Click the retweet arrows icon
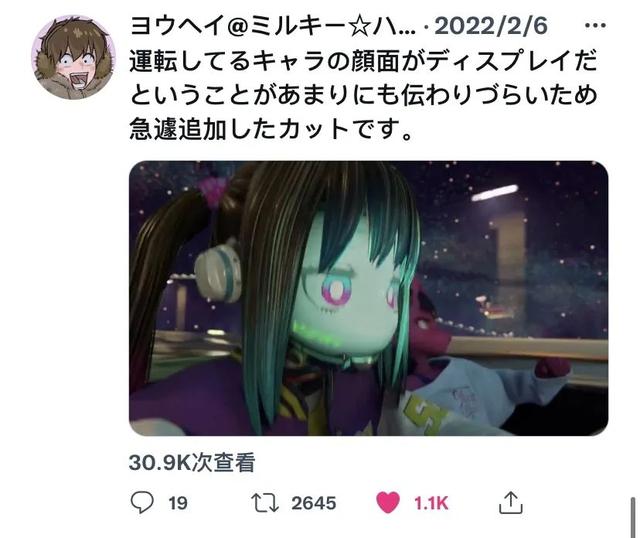 pos(265,503)
